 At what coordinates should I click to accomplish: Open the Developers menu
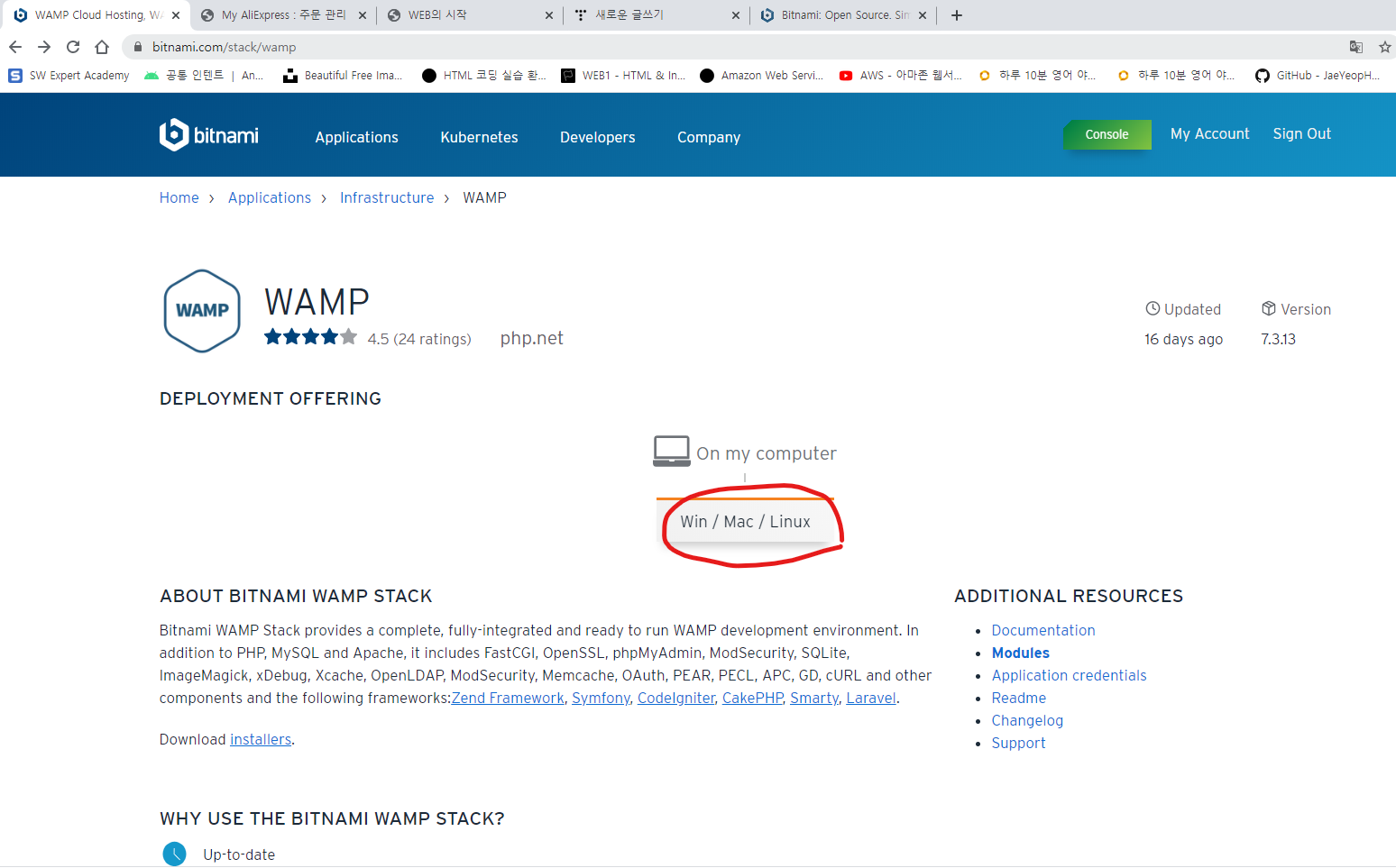[x=597, y=137]
